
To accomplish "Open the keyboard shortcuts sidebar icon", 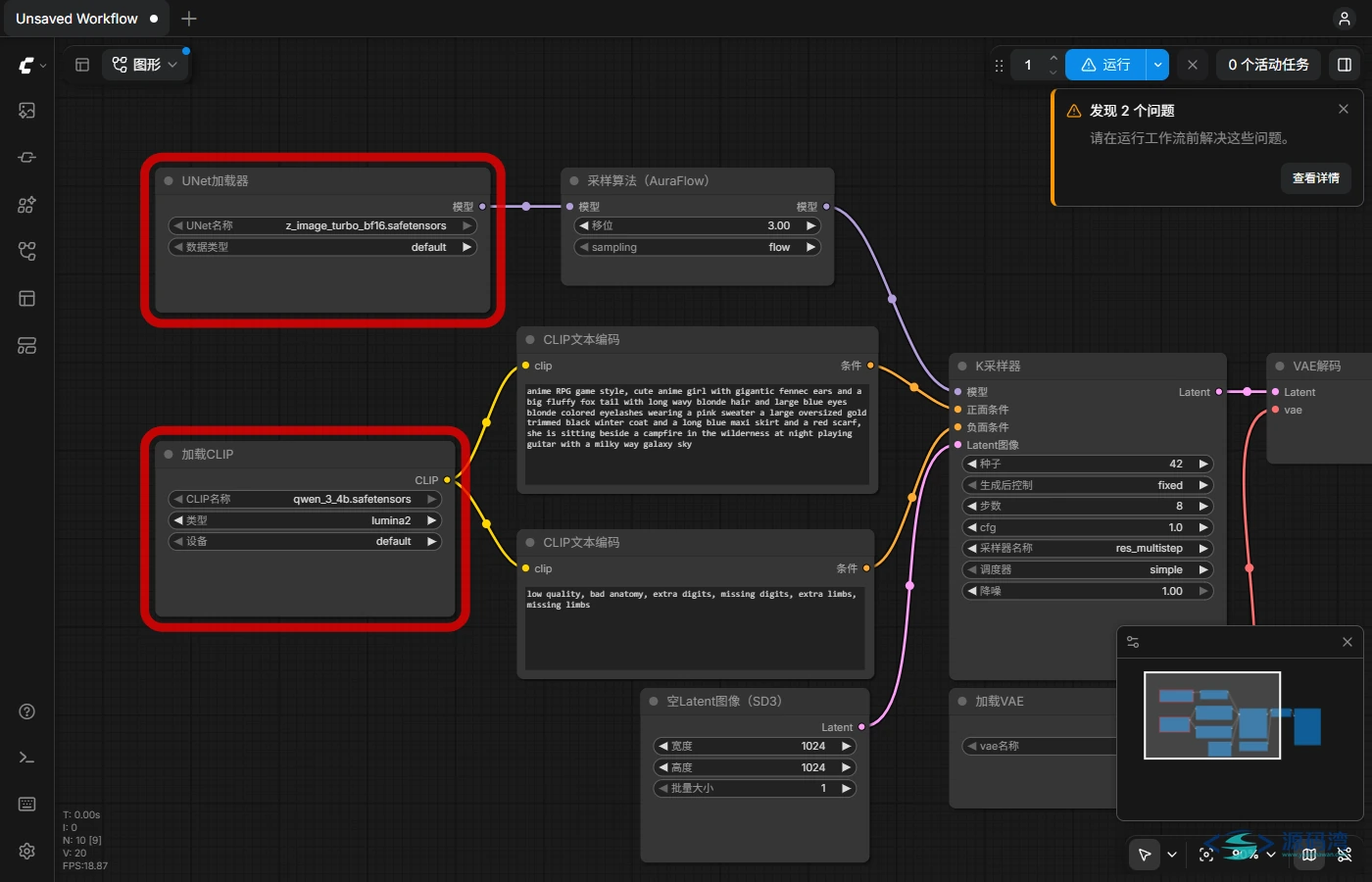I will click(x=27, y=805).
